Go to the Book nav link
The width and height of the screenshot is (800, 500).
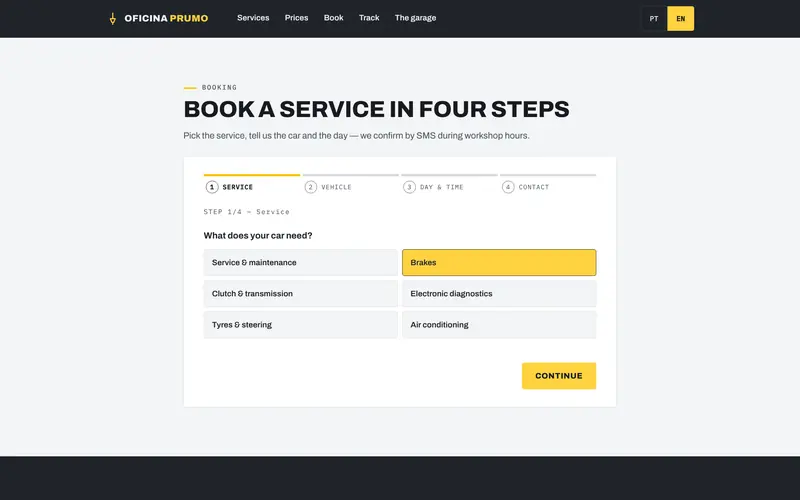(x=334, y=18)
